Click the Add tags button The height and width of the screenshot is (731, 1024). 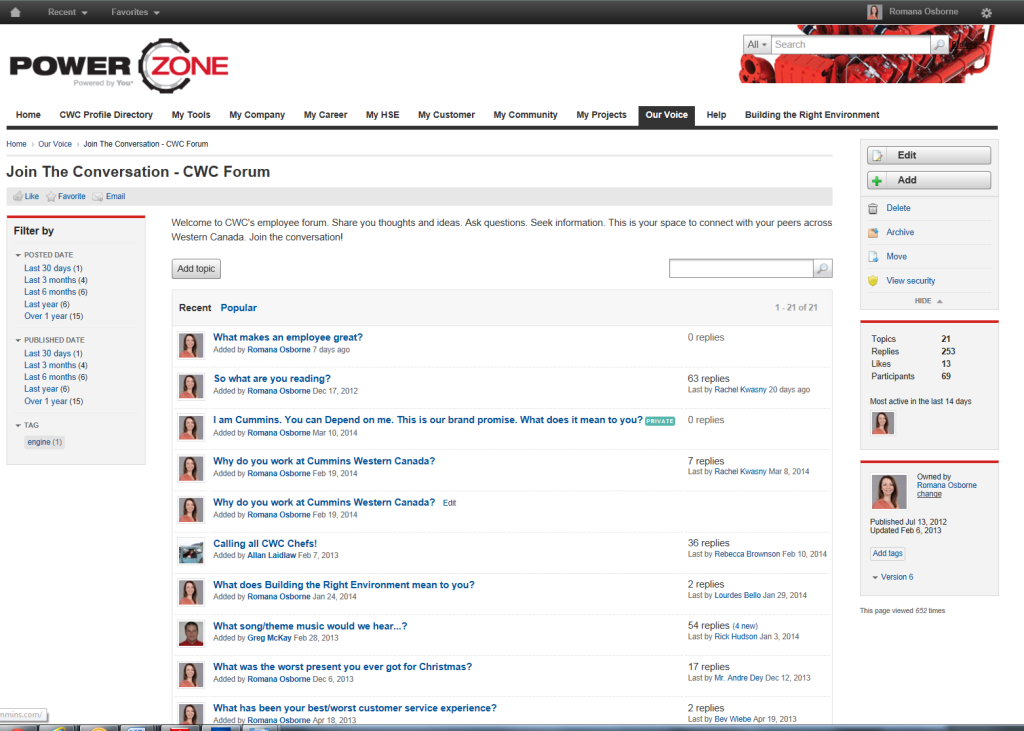(x=888, y=553)
